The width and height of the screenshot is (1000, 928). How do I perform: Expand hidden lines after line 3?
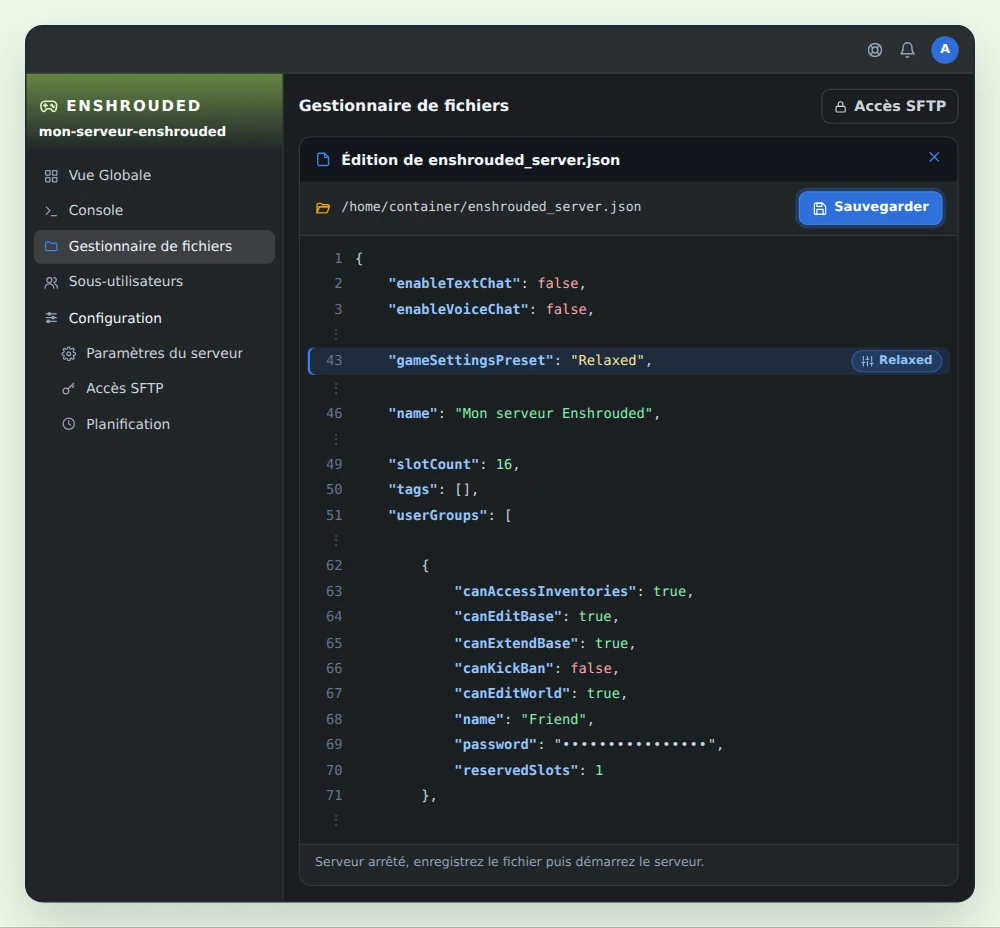(x=335, y=334)
